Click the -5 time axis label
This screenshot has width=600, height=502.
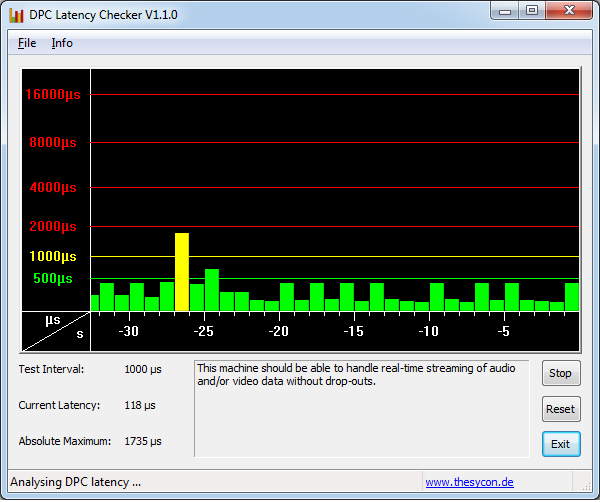[x=504, y=331]
